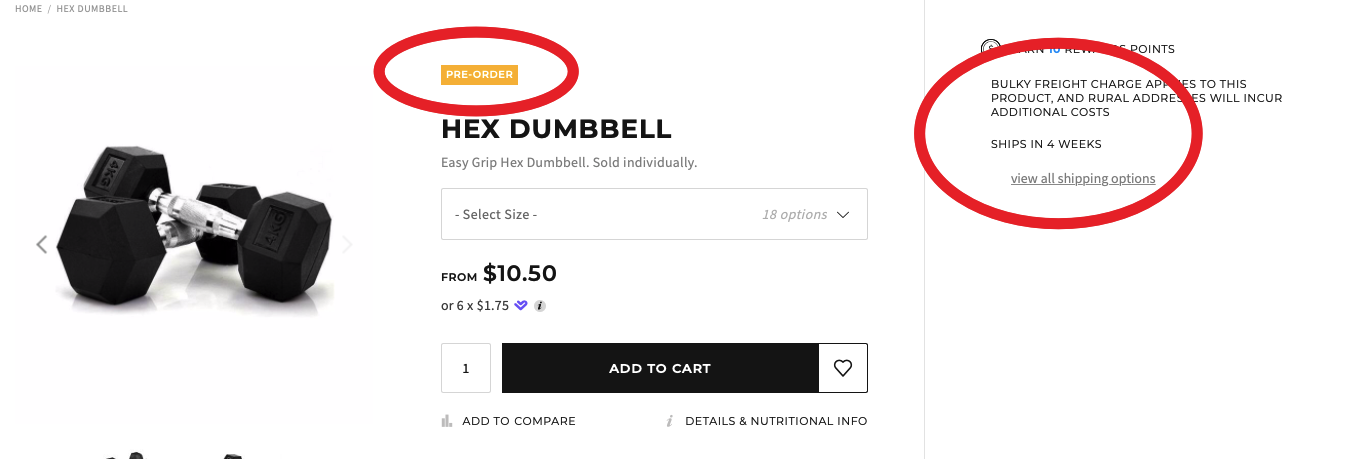The image size is (1353, 459).
Task: Click the ADD TO COMPARE label
Action: [518, 421]
